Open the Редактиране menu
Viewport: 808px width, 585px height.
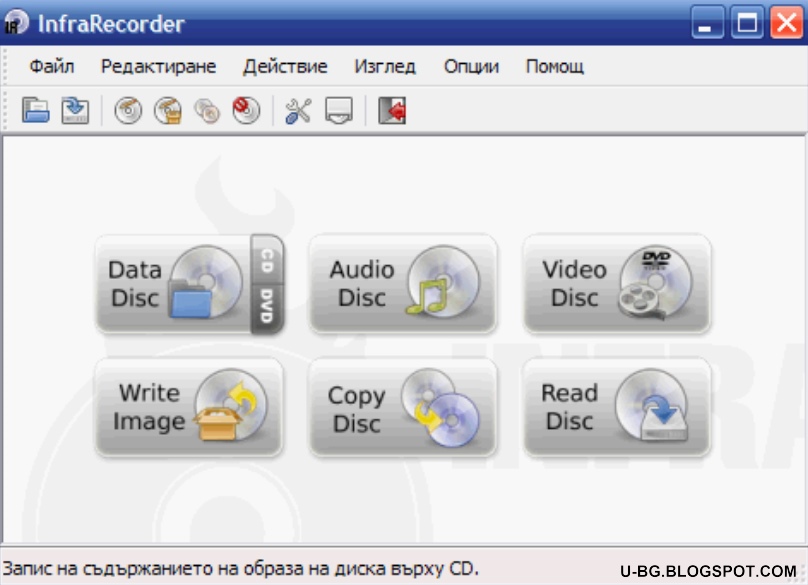[x=159, y=66]
